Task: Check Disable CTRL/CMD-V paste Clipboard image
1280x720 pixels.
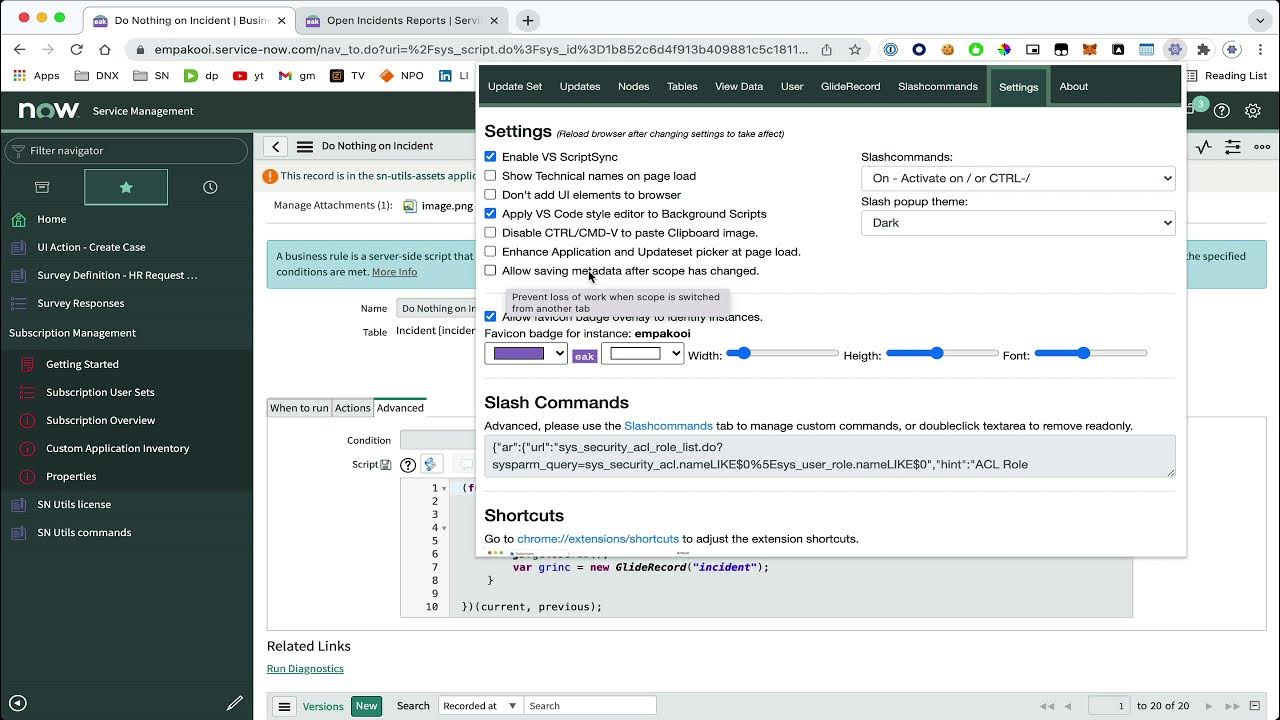Action: [490, 233]
